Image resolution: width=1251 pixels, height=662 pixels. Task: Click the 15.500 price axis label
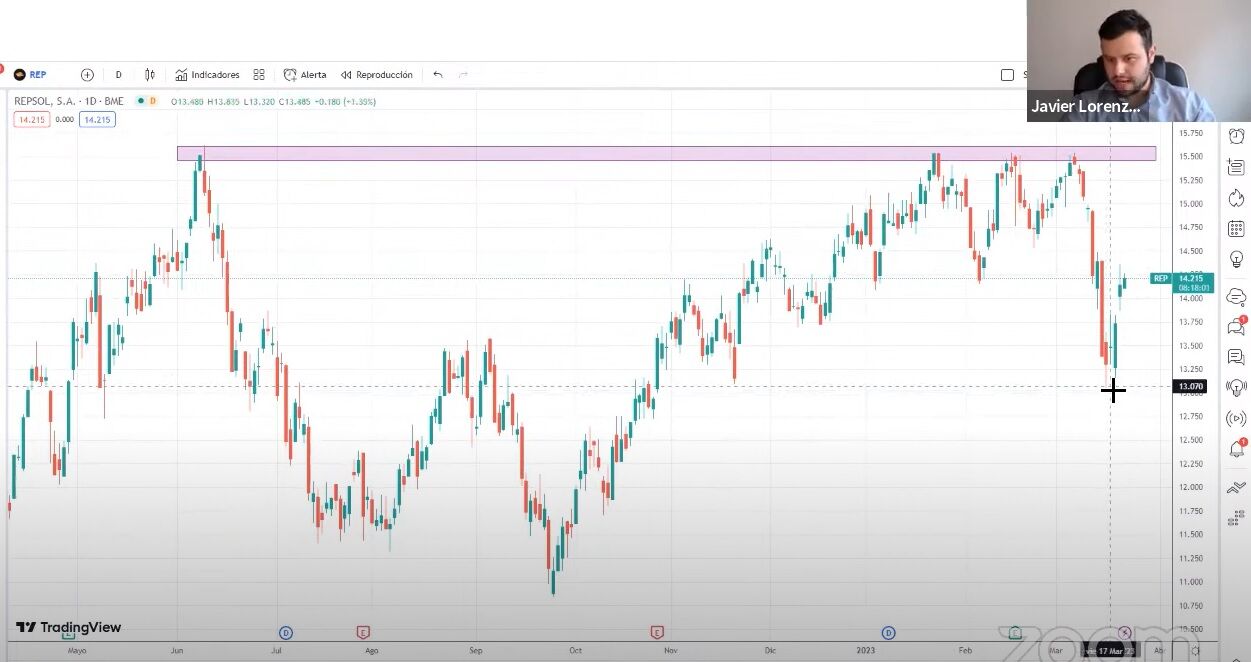pyautogui.click(x=1190, y=156)
